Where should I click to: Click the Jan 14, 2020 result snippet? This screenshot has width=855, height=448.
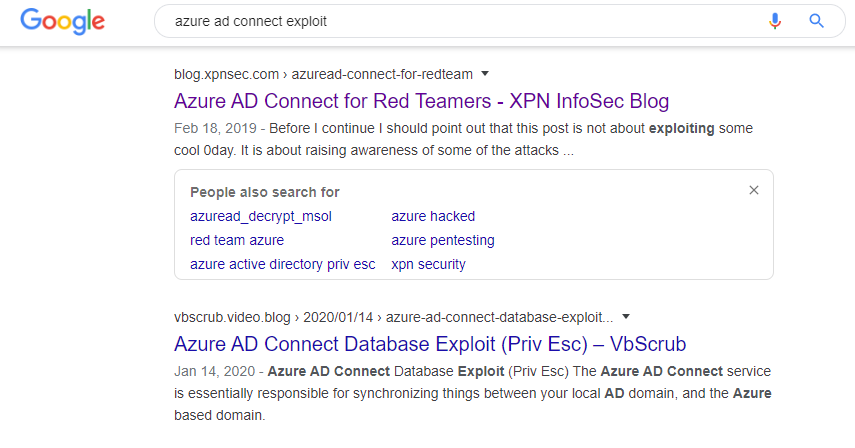[472, 393]
